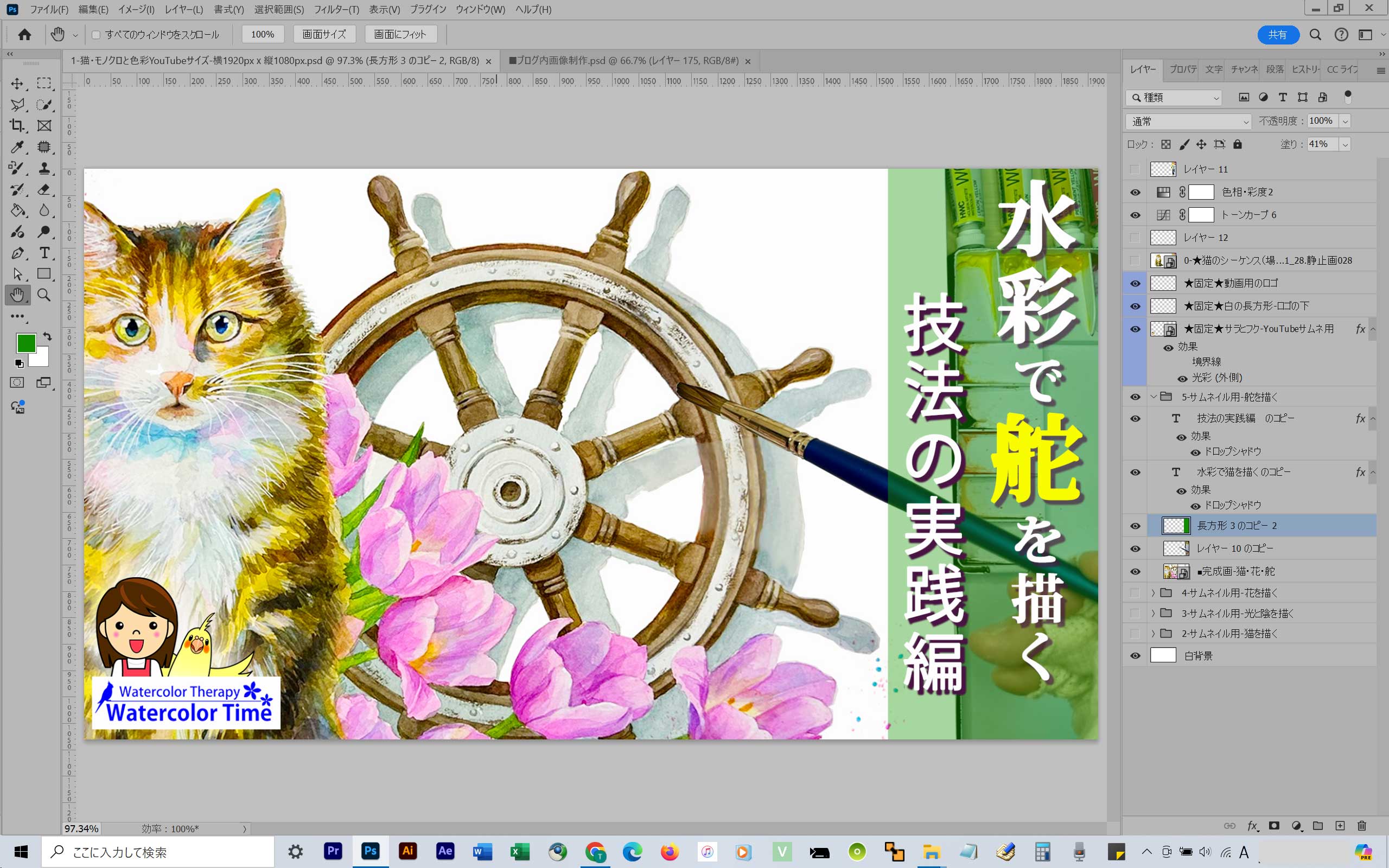
Task: Expand the 4-サムネイル用-花を描く group
Action: [x=1153, y=593]
